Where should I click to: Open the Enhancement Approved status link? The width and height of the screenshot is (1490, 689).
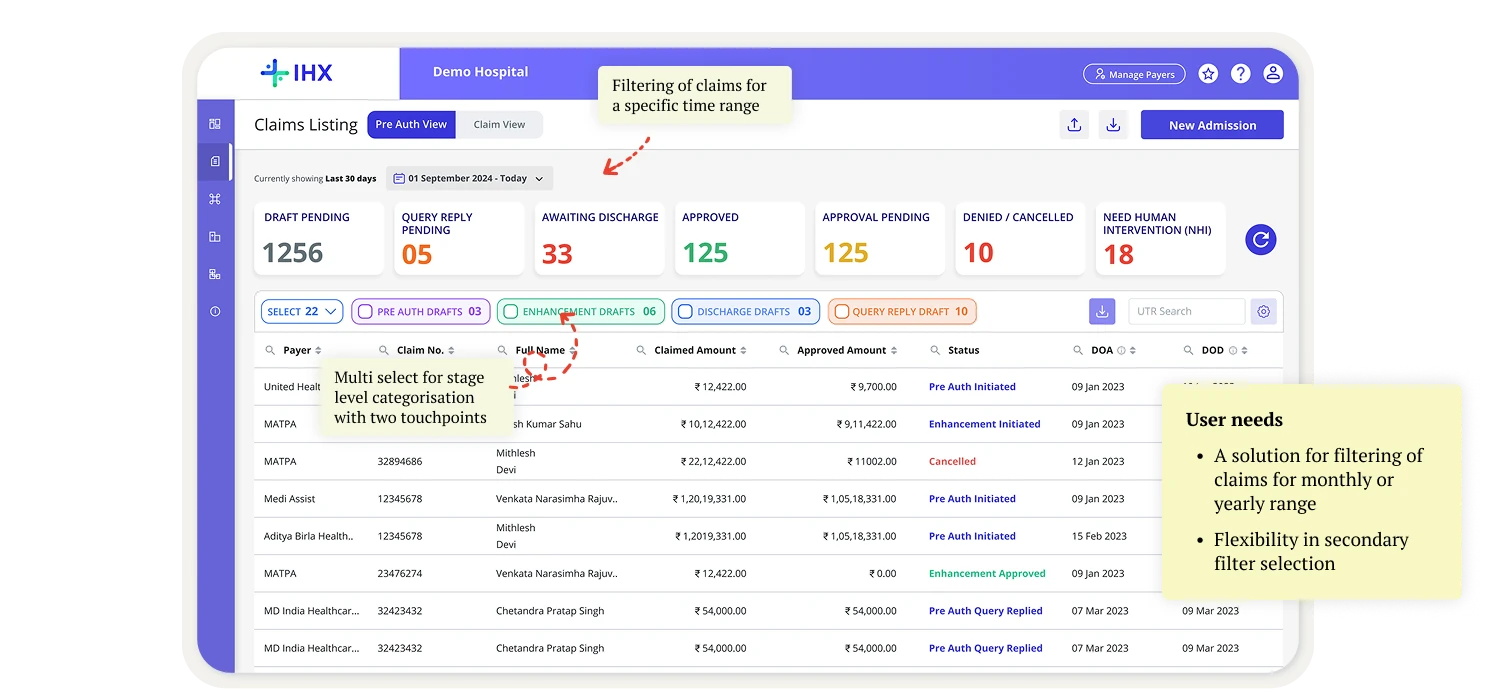987,574
